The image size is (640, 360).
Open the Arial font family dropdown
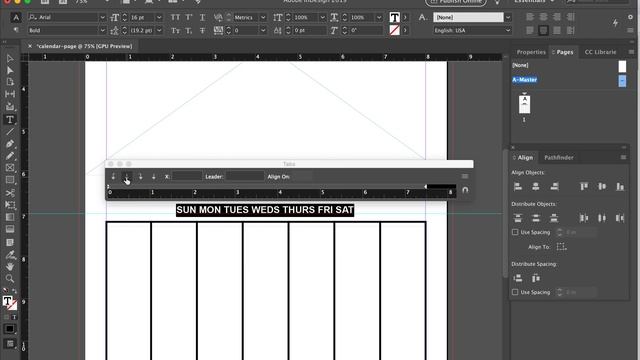point(102,18)
